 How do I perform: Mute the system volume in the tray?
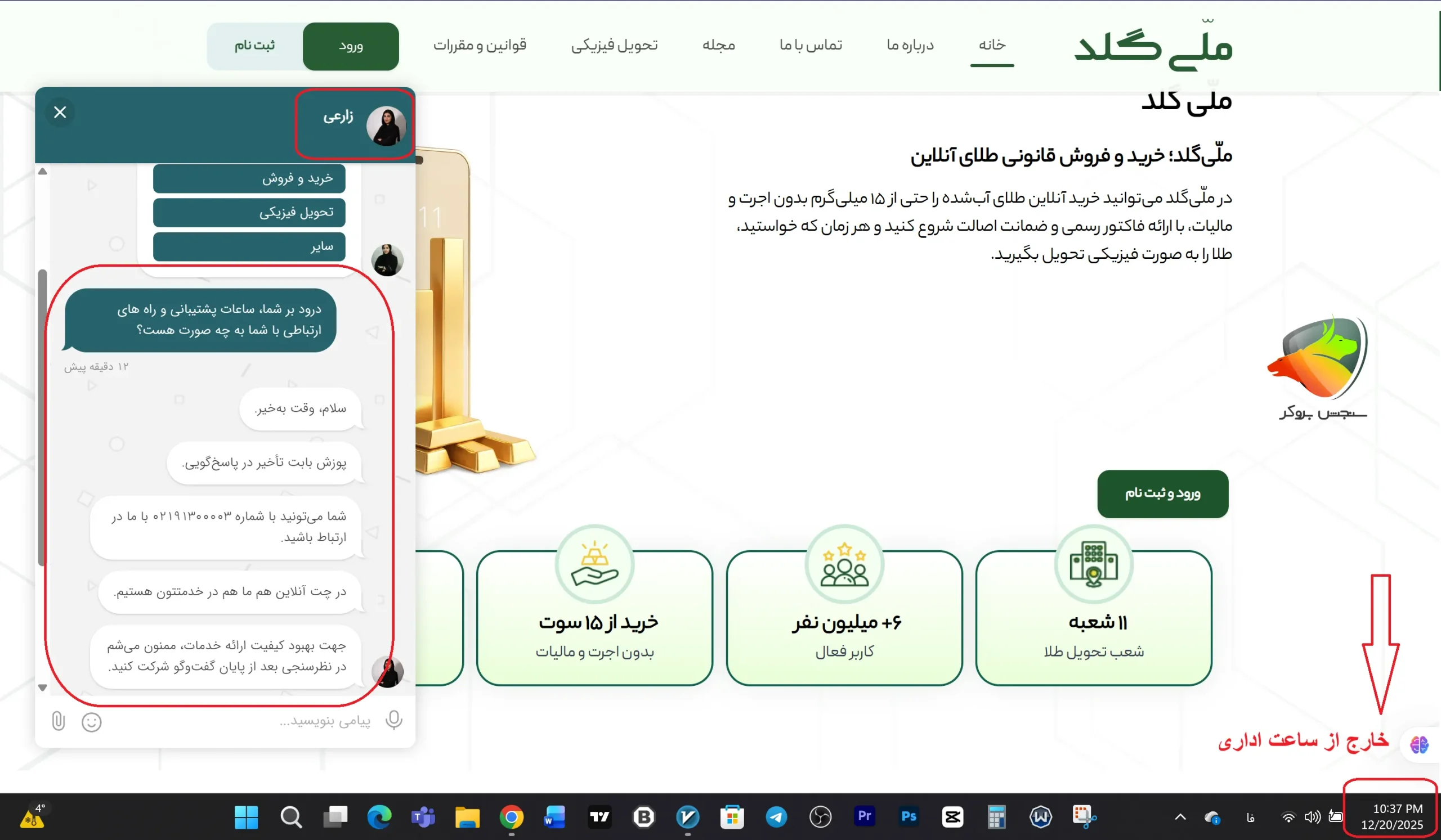[1312, 817]
